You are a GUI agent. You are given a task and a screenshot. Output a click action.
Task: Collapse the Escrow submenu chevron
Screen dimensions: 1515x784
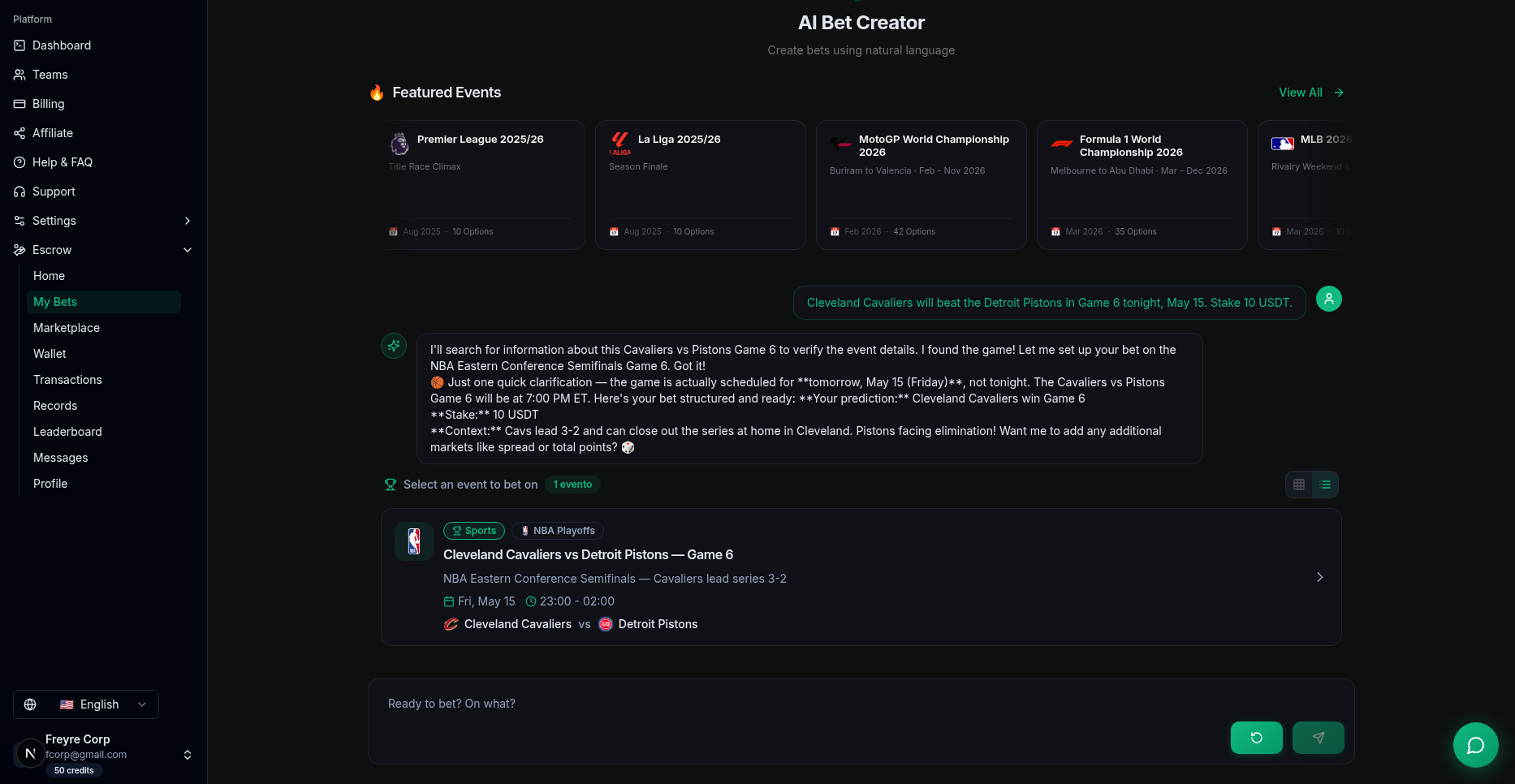point(188,250)
